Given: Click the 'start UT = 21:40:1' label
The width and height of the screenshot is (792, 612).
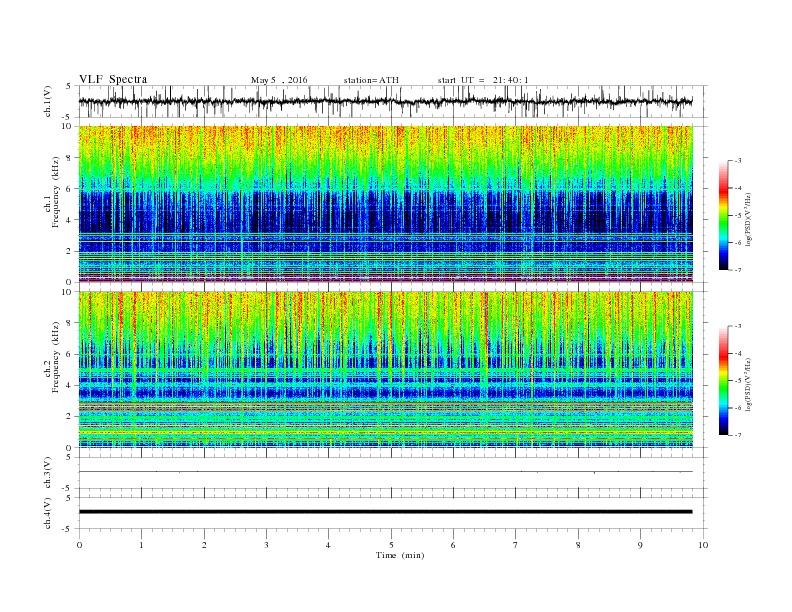Looking at the screenshot, I should click(483, 80).
